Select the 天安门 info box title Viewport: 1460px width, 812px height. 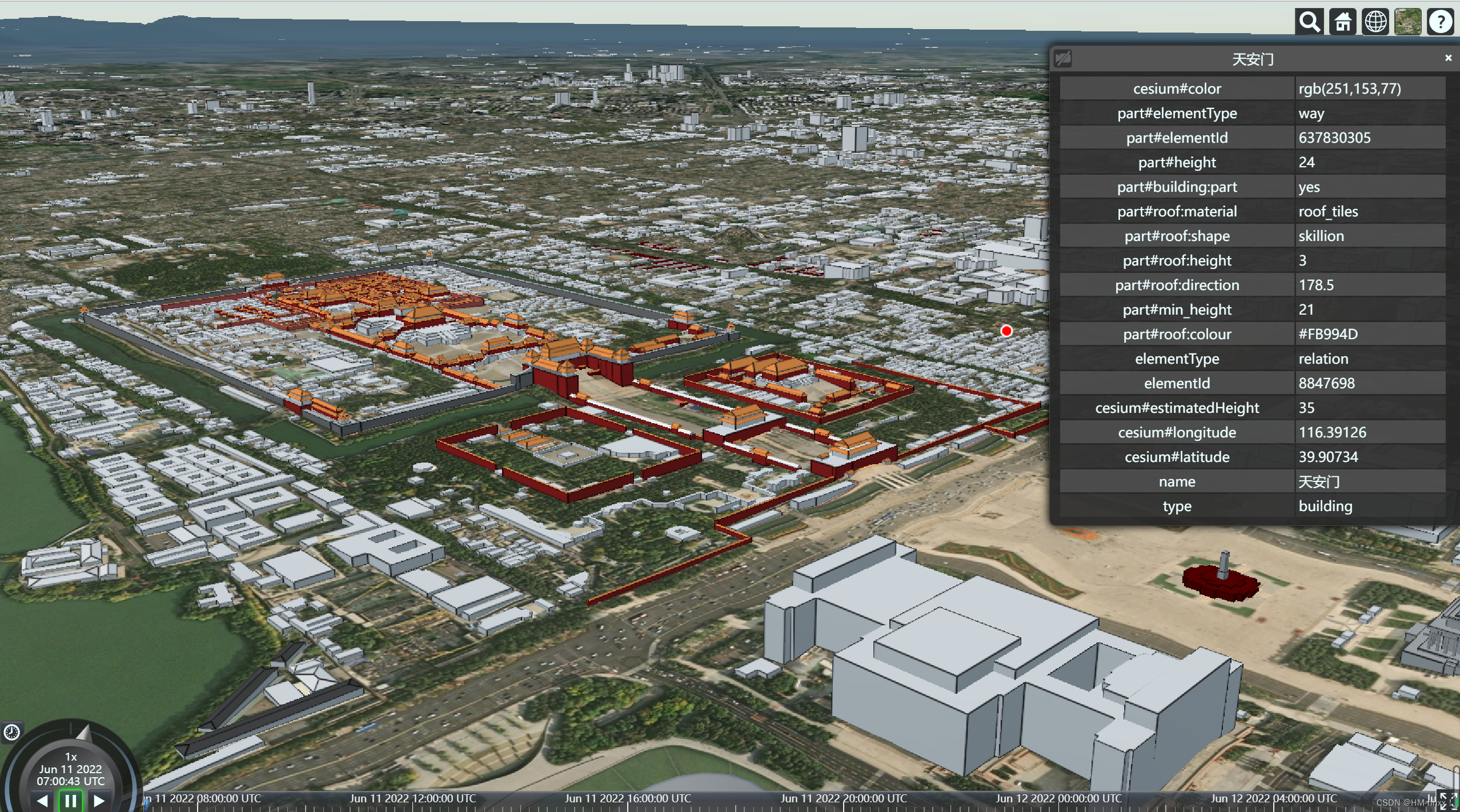pos(1253,59)
